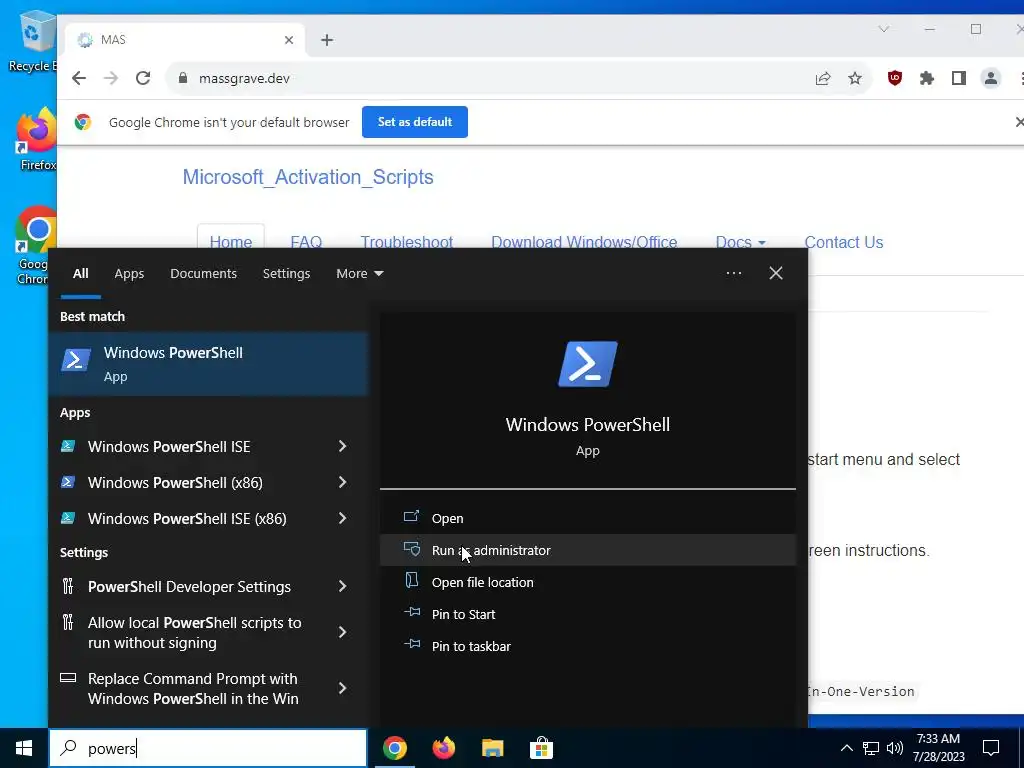Select Allow local PowerShell scripts setting
The image size is (1024, 768).
tap(195, 632)
